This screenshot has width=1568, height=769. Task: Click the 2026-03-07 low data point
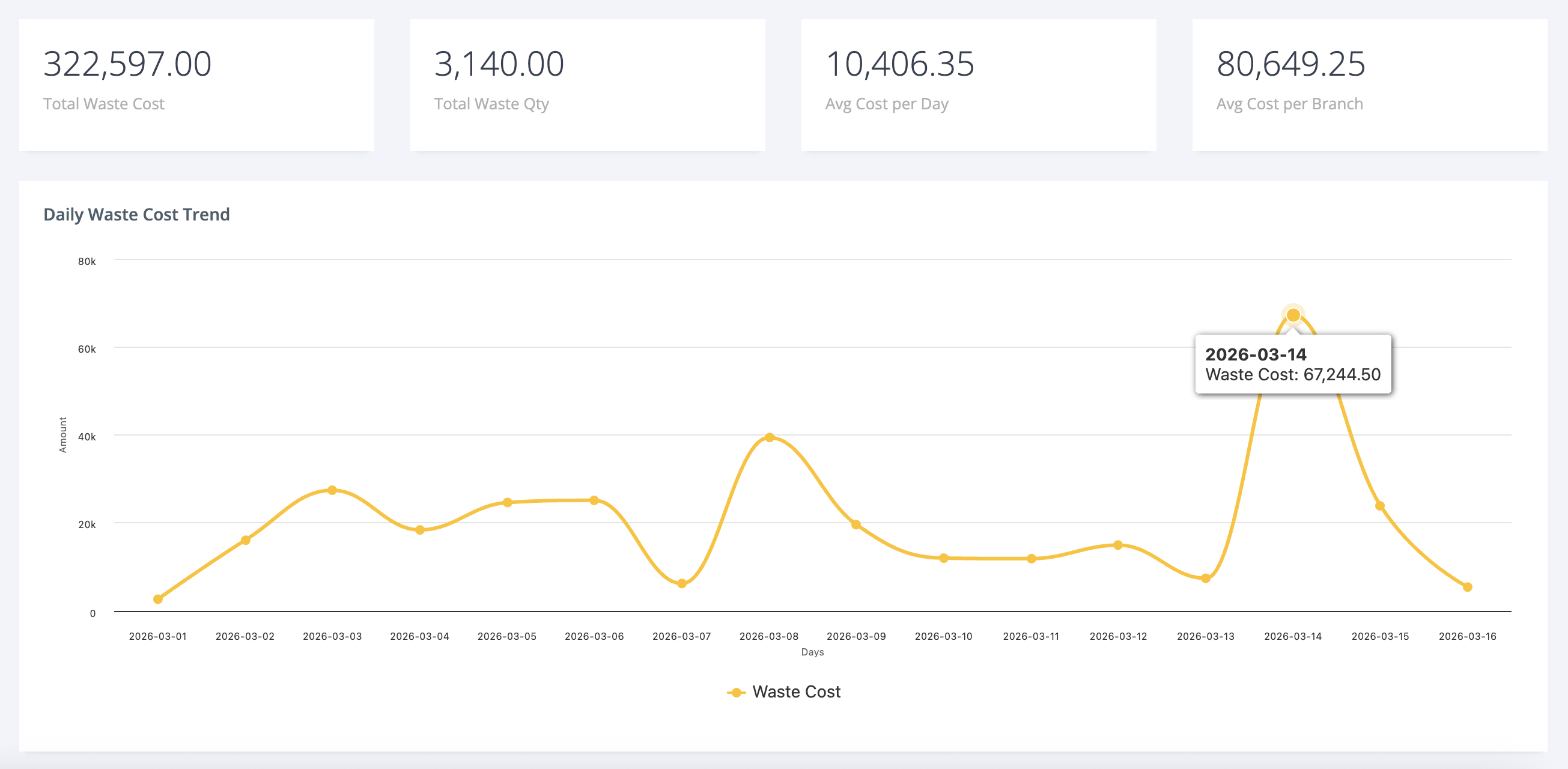coord(682,583)
